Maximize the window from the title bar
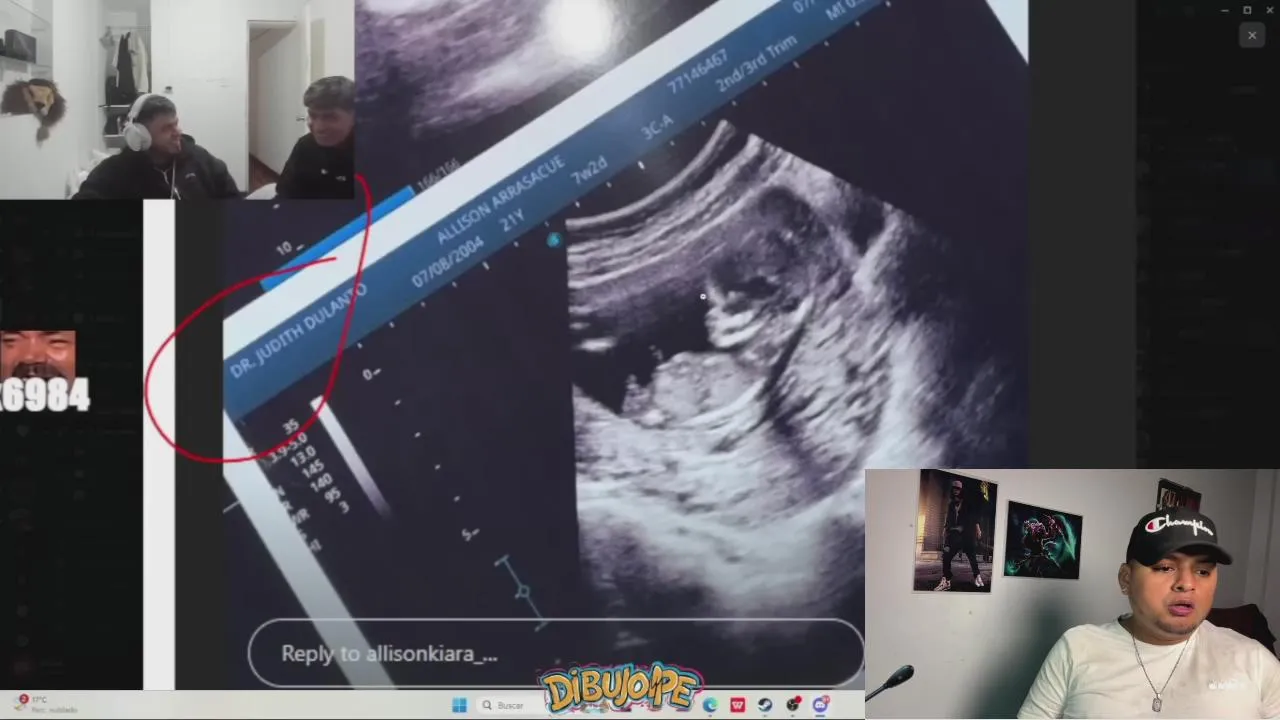 [x=1247, y=10]
